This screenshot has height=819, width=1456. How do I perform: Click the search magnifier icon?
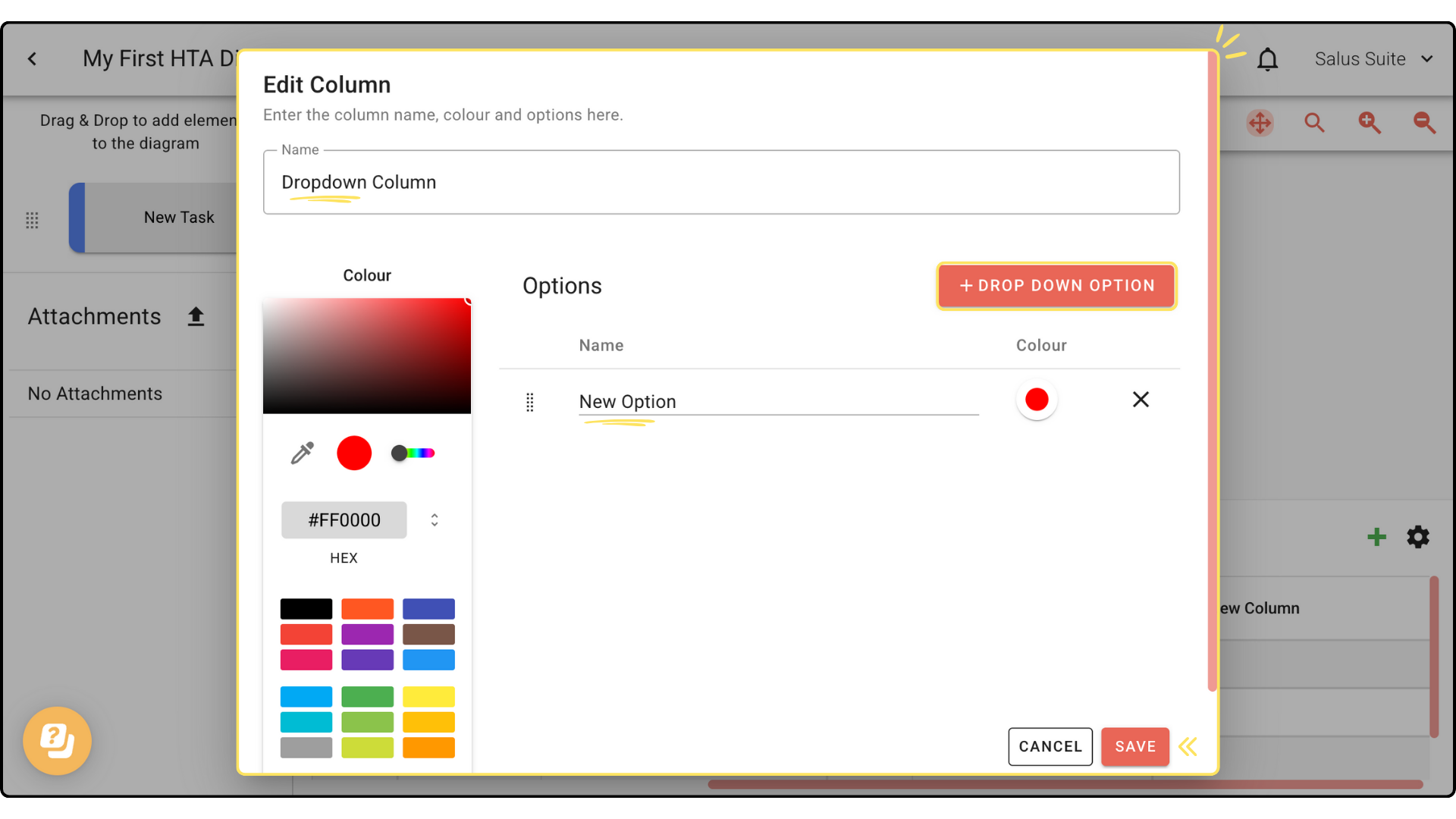click(x=1314, y=123)
